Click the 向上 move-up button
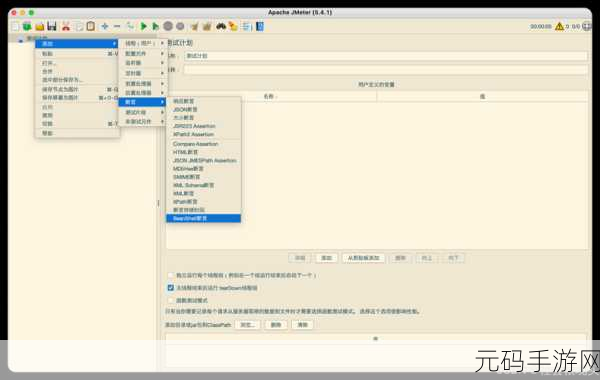This screenshot has width=600, height=380. [427, 258]
